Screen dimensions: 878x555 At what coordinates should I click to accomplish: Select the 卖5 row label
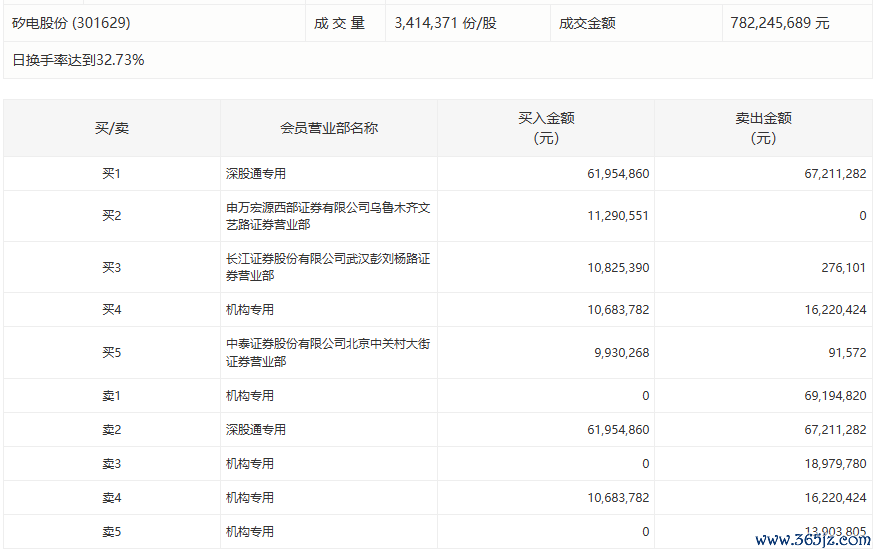tap(111, 532)
